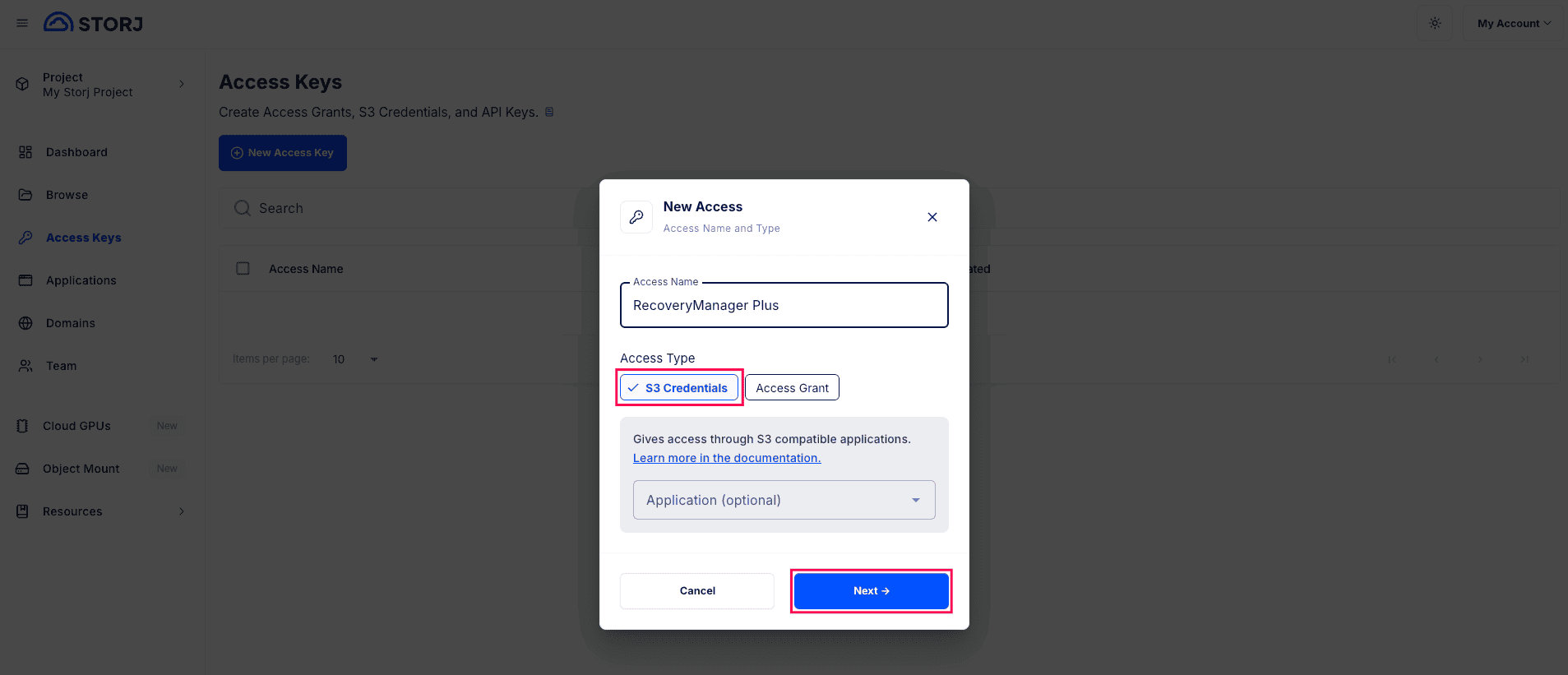Open the Learn more documentation link
This screenshot has width=1568, height=675.
tap(726, 458)
